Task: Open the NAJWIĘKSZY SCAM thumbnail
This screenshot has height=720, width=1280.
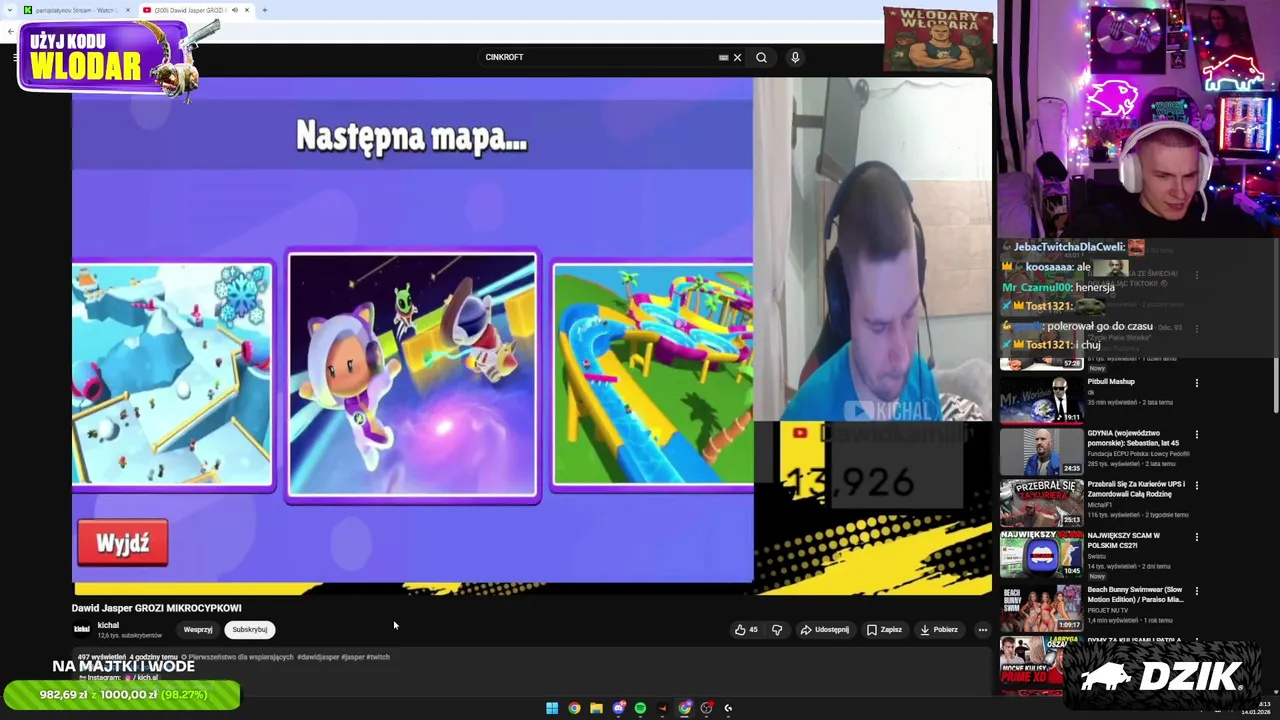Action: point(1041,554)
